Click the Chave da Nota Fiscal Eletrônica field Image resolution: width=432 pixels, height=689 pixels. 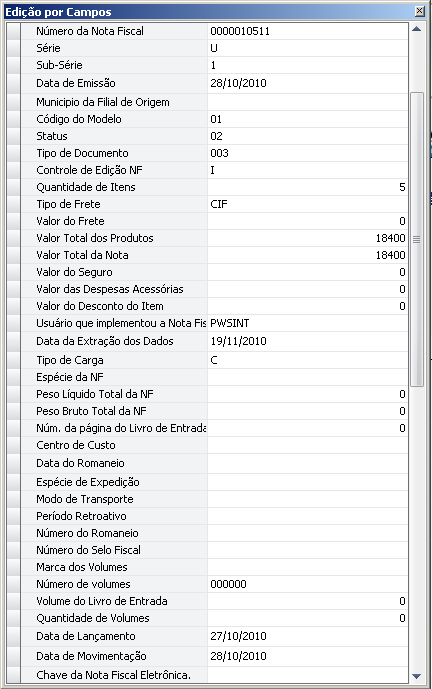click(x=308, y=675)
